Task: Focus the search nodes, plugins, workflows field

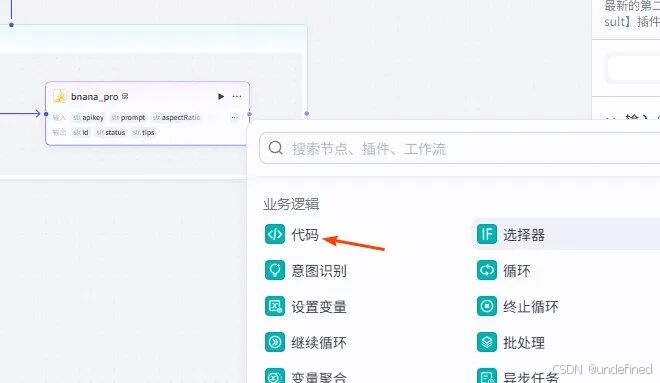Action: coord(460,148)
